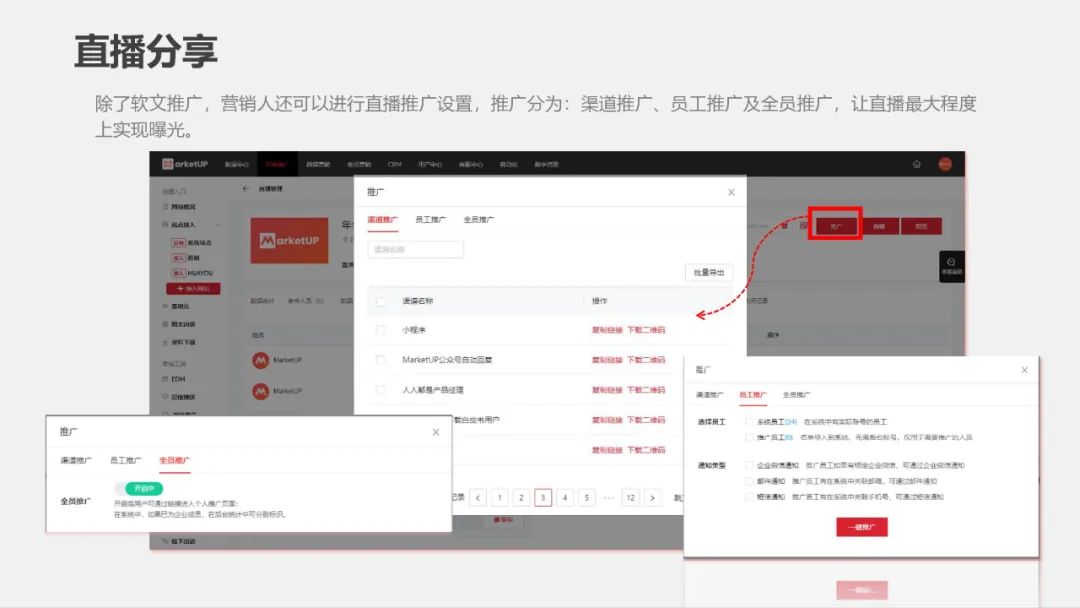Click the red plus add-site sidebar button
The width and height of the screenshot is (1080, 608).
[193, 289]
